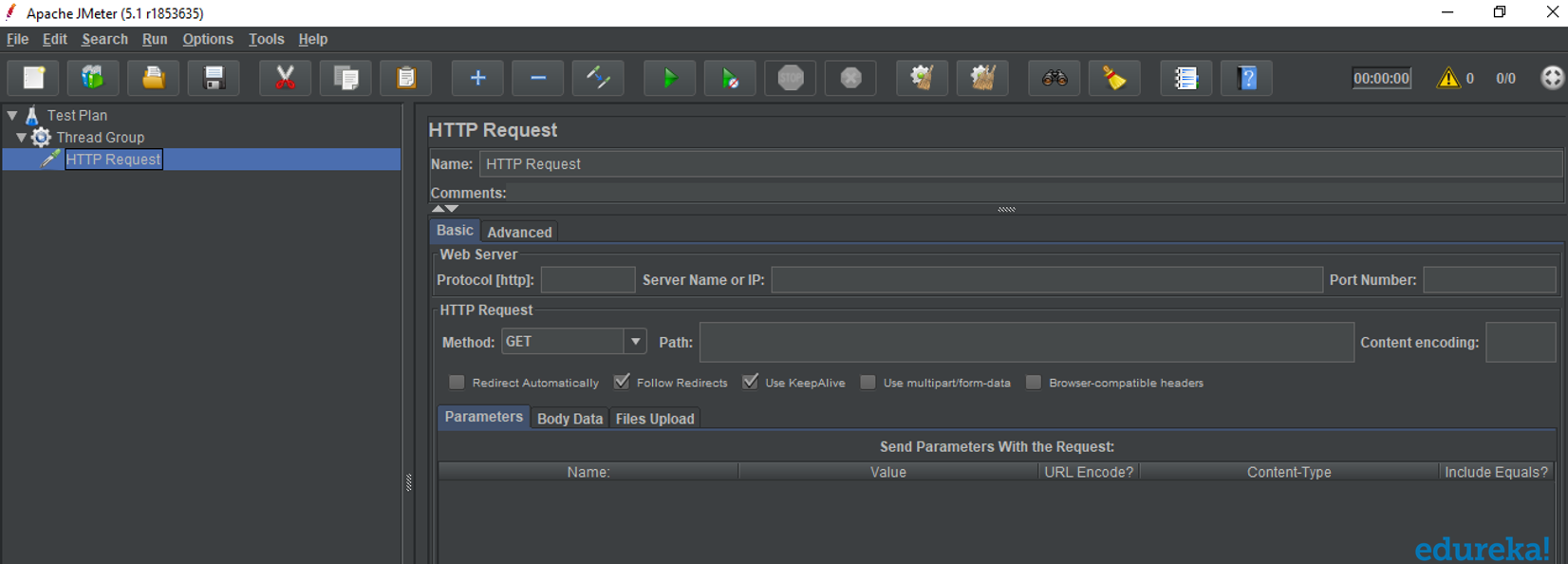This screenshot has height=564, width=1568.
Task: Open the Help menu
Action: [x=312, y=39]
